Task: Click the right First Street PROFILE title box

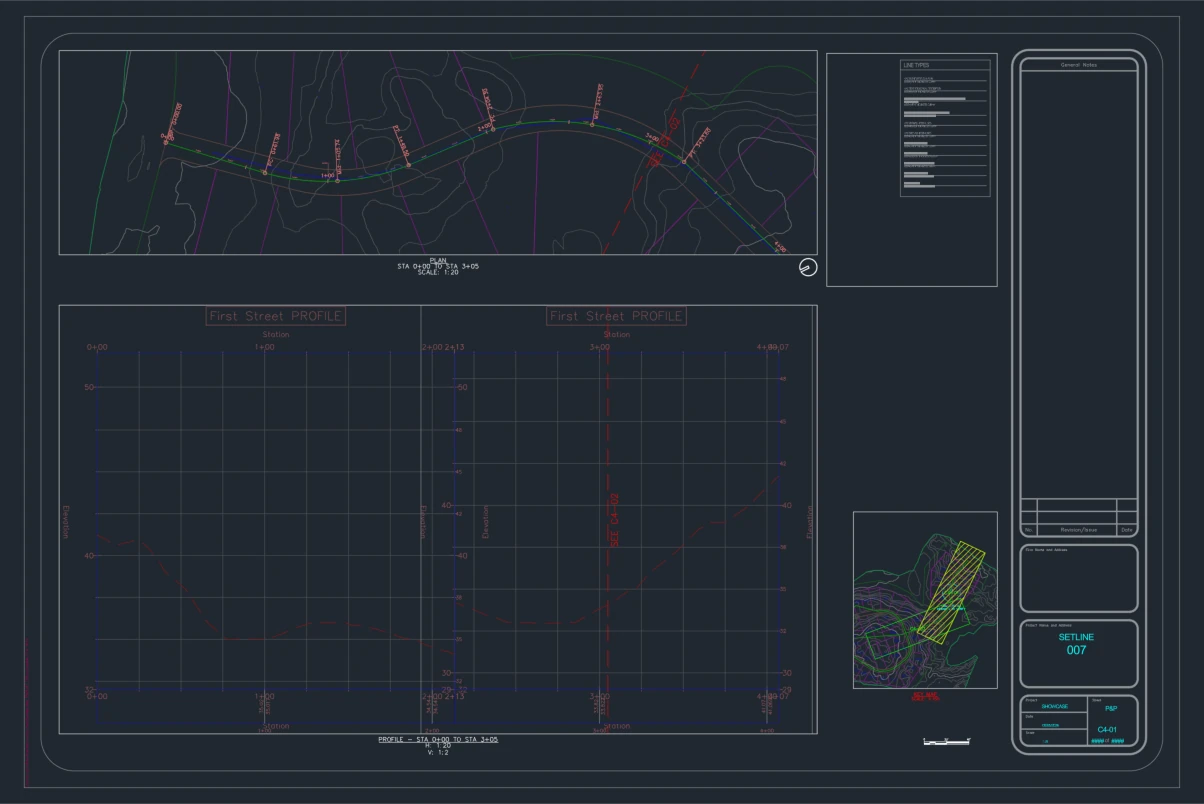Action: [617, 316]
